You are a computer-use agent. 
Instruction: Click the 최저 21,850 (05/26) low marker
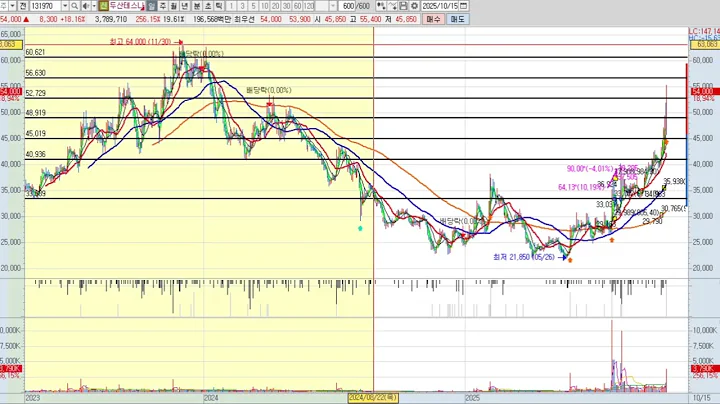click(529, 257)
